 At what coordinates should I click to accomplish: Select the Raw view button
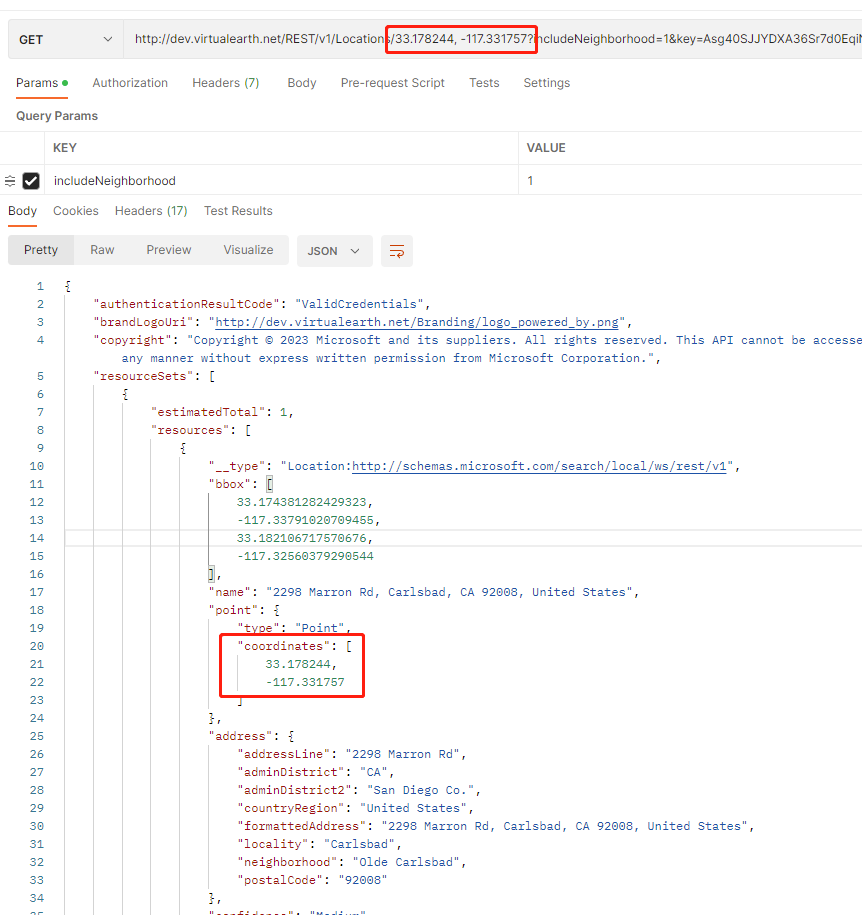(x=102, y=250)
